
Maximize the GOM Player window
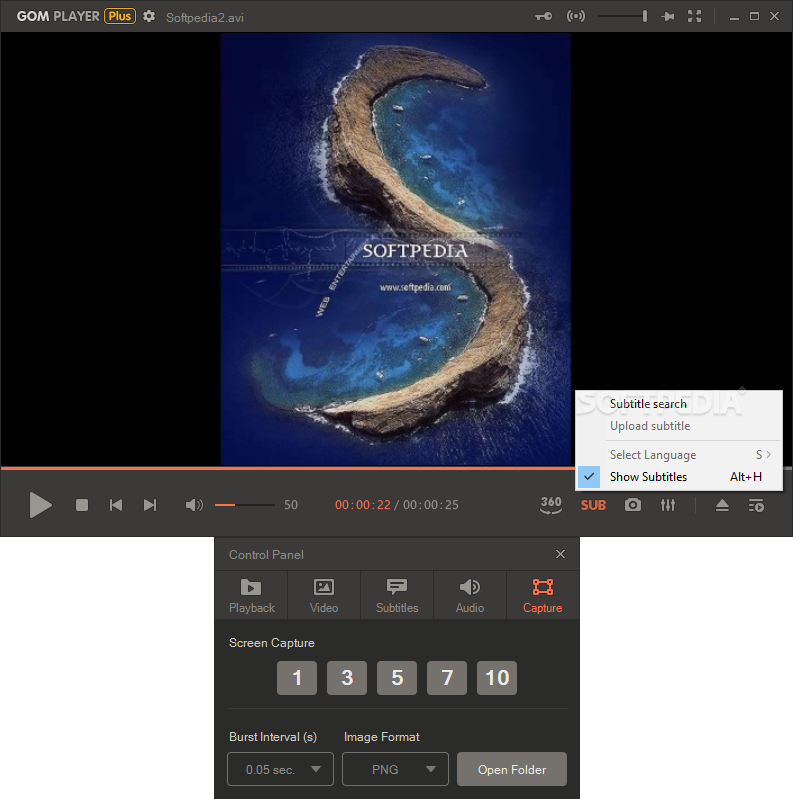tap(754, 16)
